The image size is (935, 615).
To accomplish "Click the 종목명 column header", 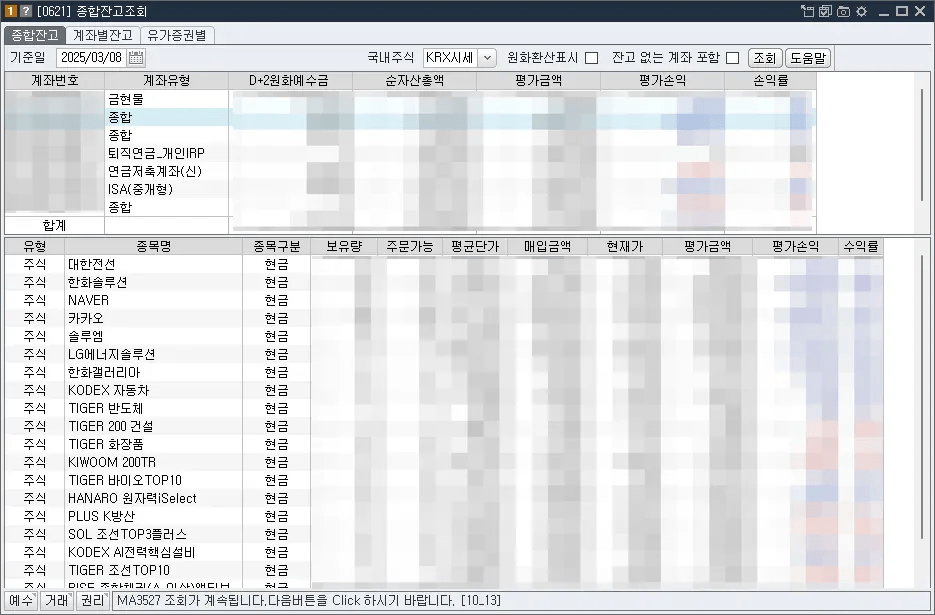I will click(153, 246).
